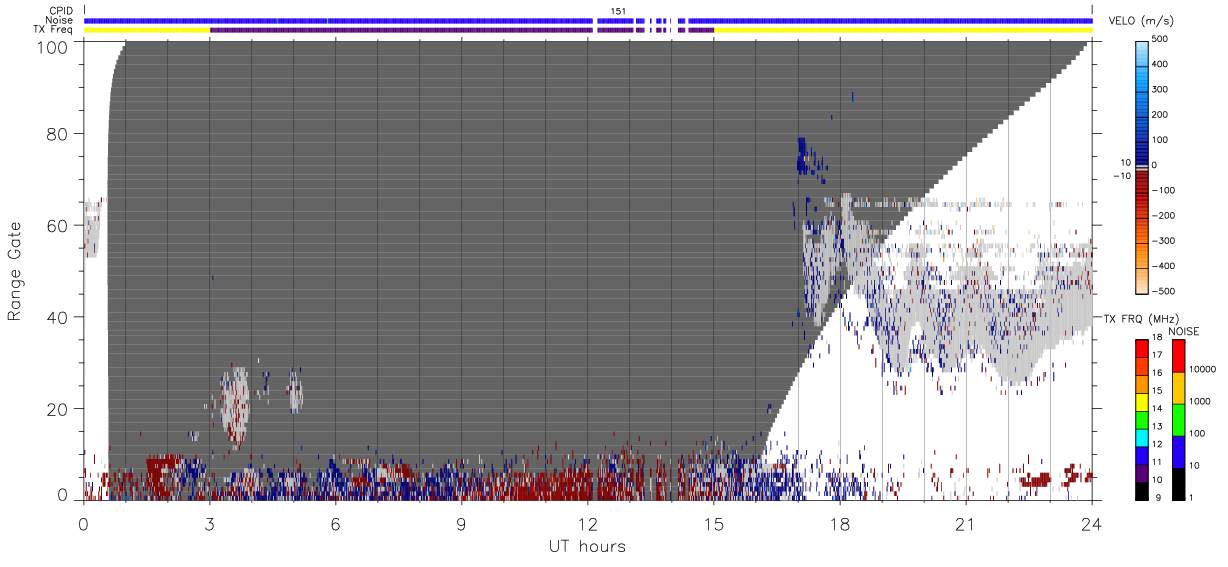Click the 'NOISE' legend title
This screenshot has height=567, width=1228.
tap(1183, 331)
